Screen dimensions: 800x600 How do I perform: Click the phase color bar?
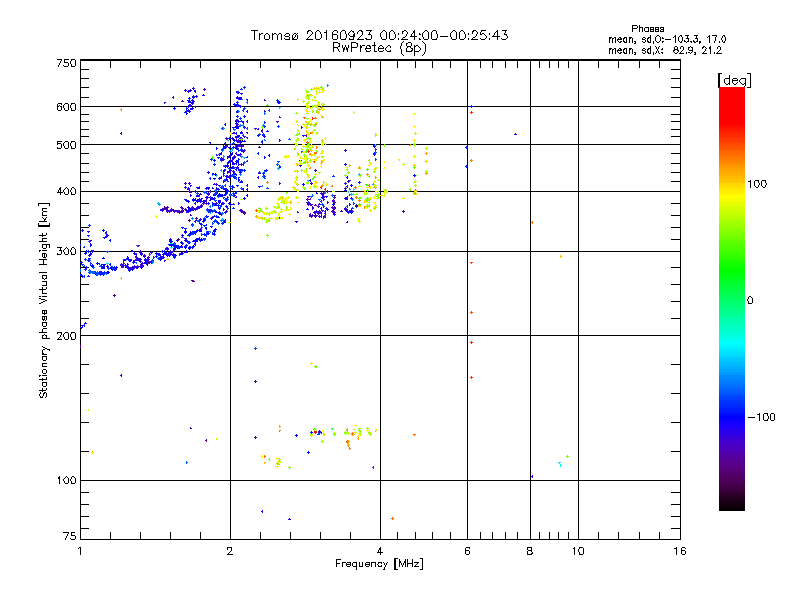(x=732, y=298)
